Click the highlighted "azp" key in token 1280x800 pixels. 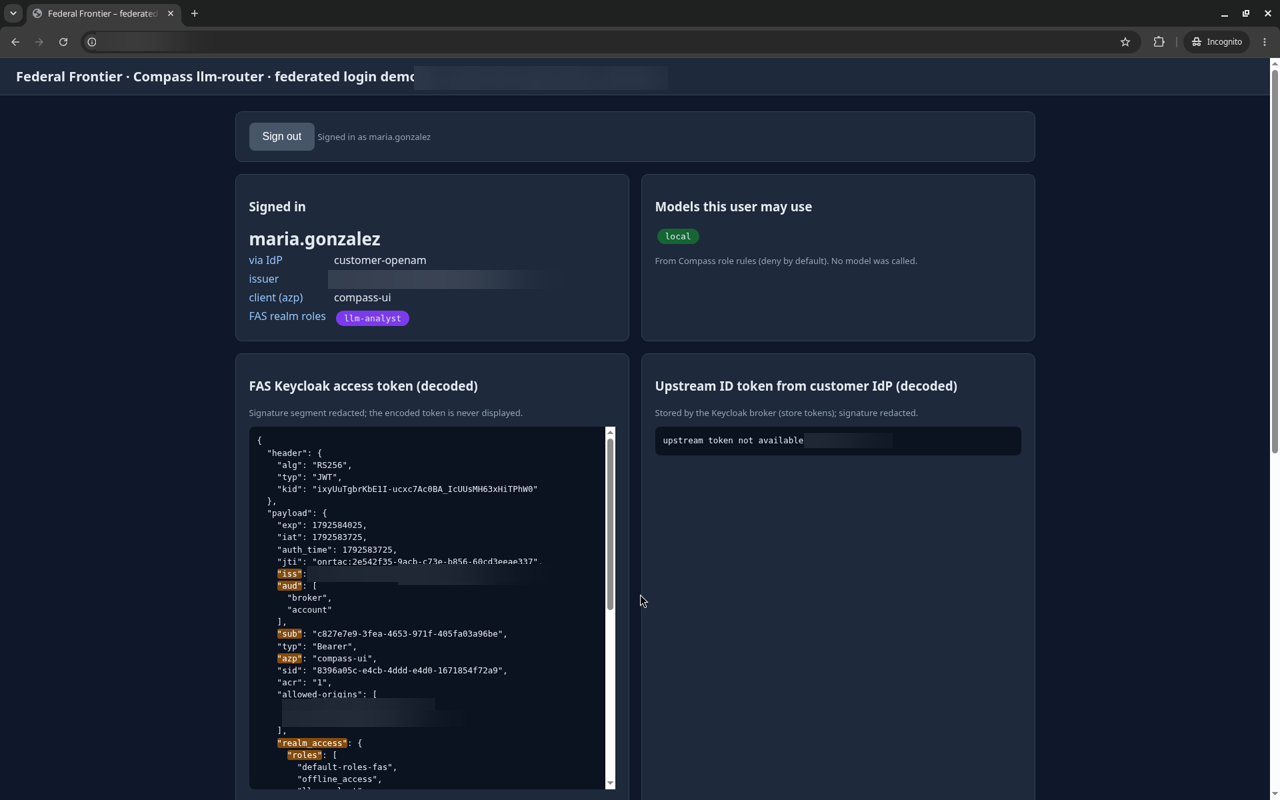[289, 659]
